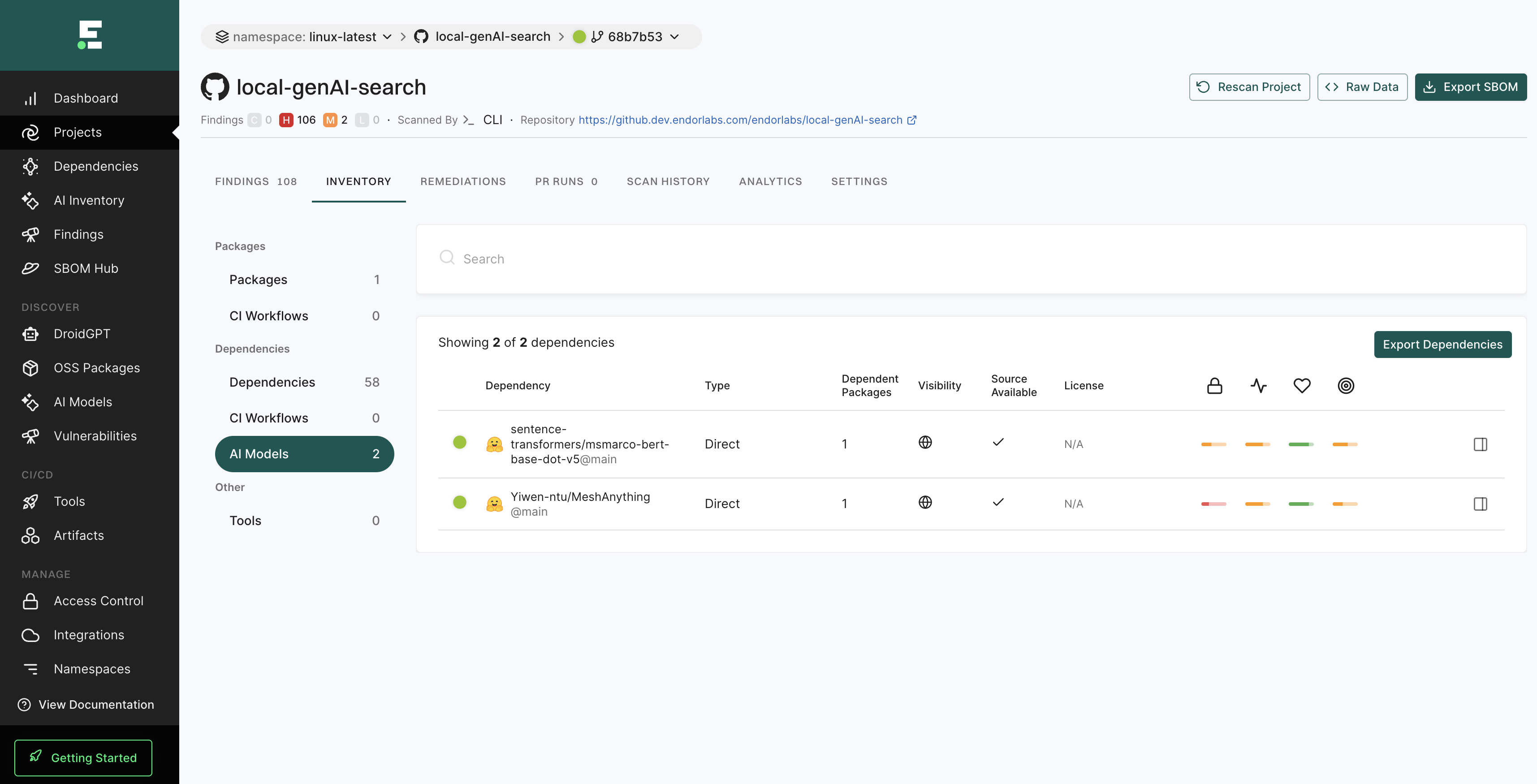Open the Getting Started guide button
The width and height of the screenshot is (1537, 784).
[83, 757]
